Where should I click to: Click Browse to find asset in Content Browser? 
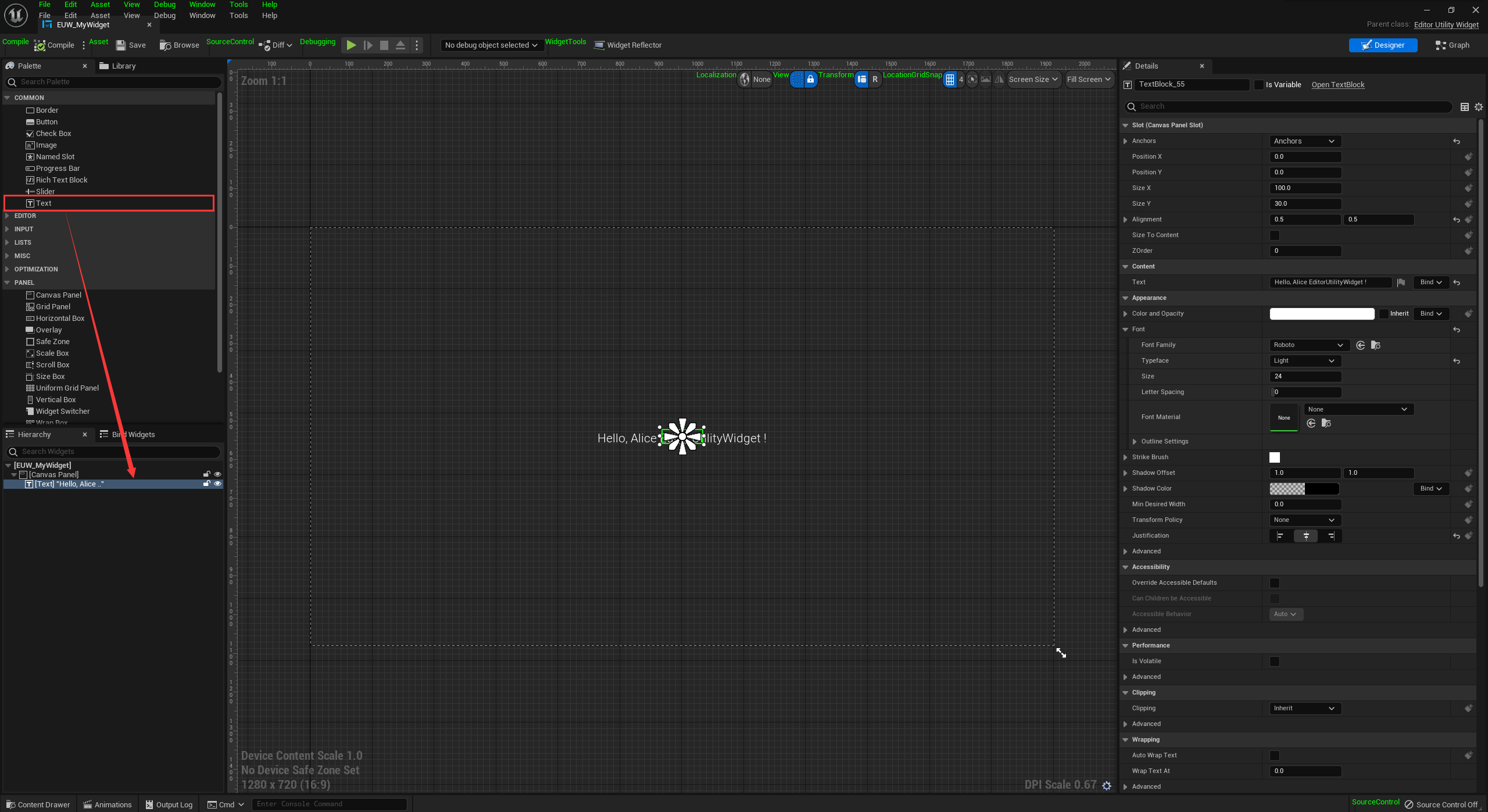pyautogui.click(x=179, y=45)
